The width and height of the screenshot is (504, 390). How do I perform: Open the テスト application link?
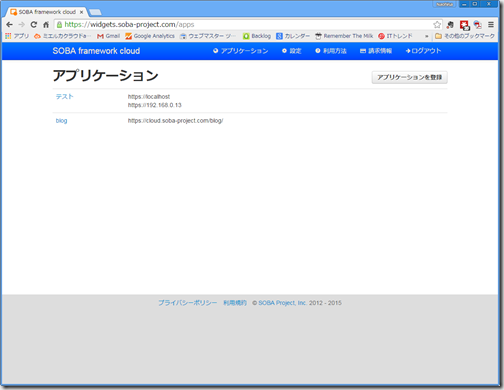pos(64,97)
